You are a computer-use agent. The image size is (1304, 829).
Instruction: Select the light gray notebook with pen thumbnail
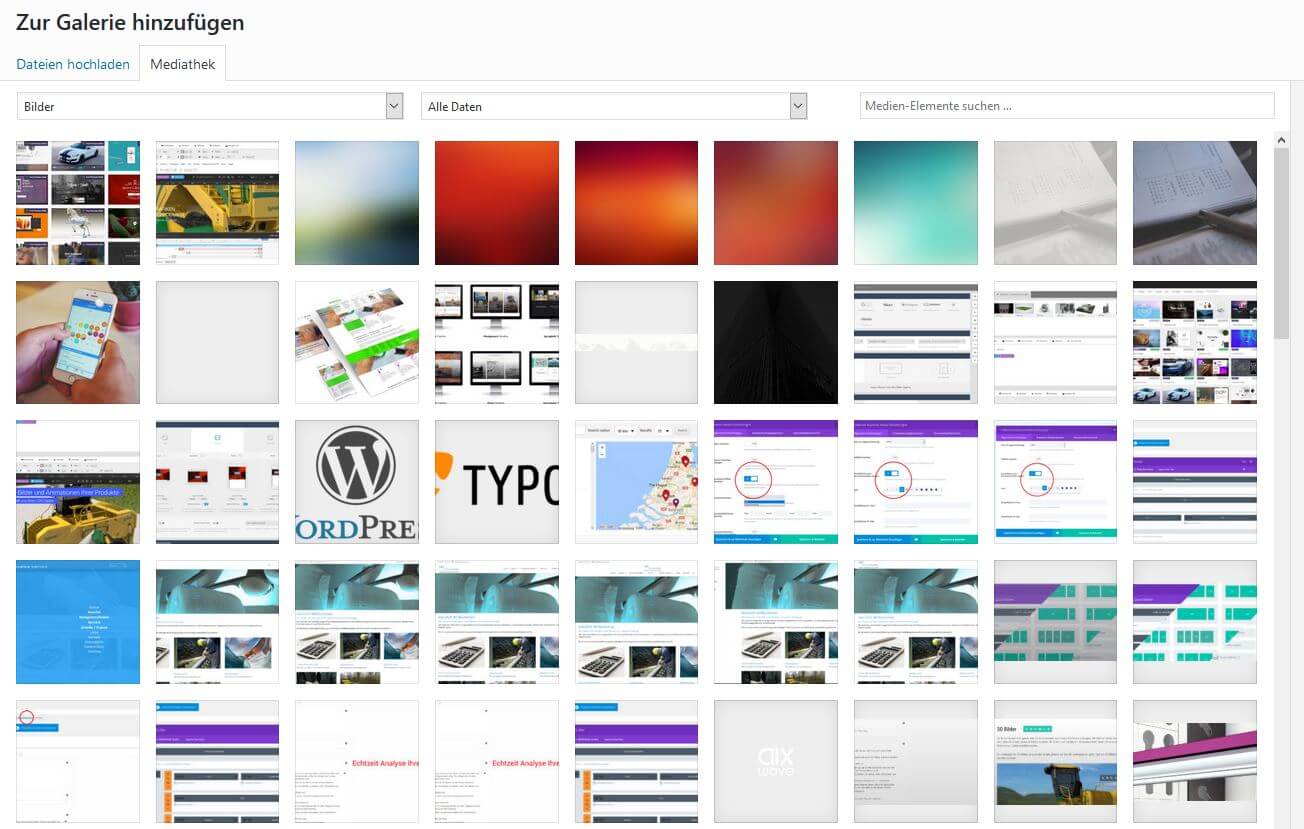coord(1056,203)
